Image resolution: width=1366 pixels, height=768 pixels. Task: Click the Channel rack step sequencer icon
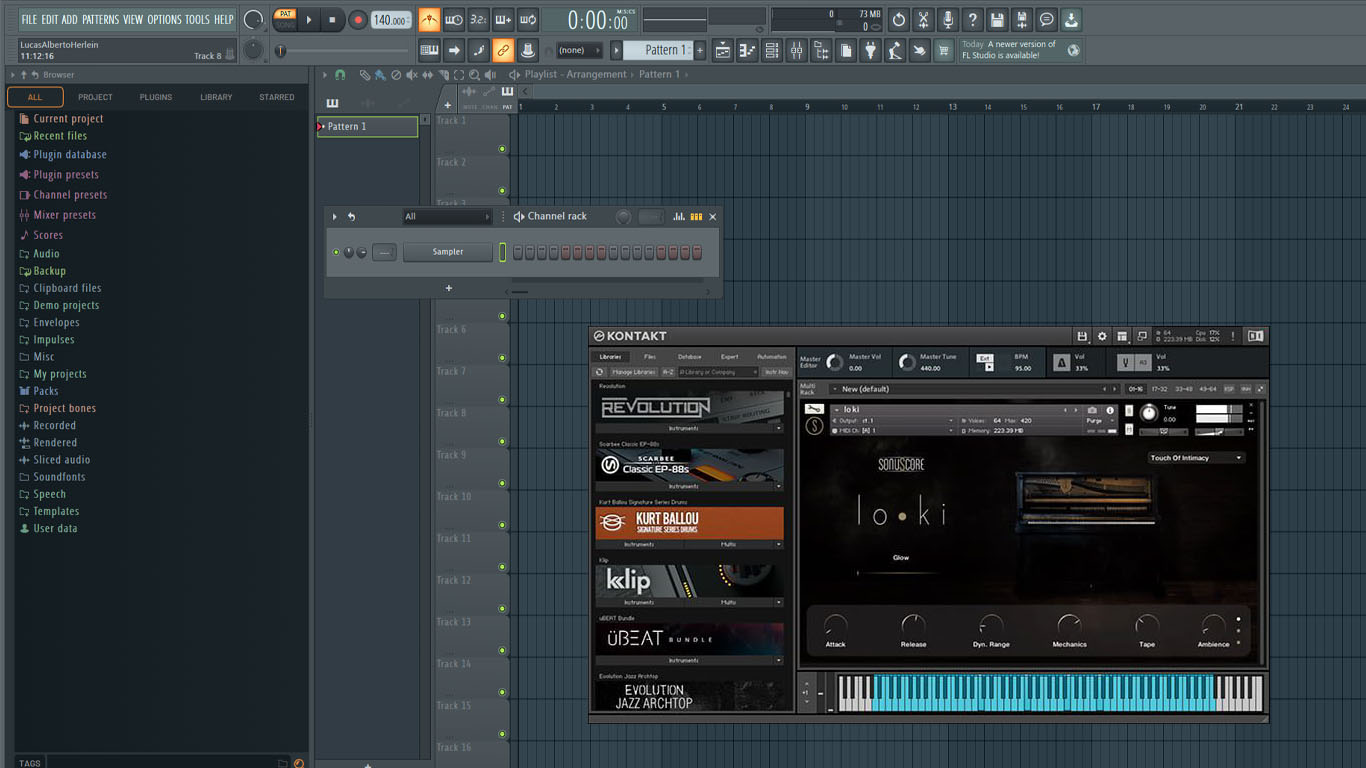coord(696,216)
